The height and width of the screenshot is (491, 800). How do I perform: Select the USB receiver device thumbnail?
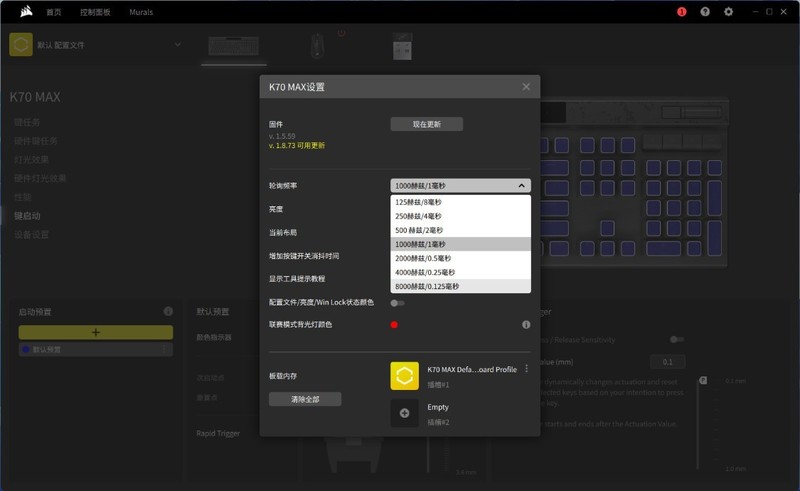click(402, 46)
